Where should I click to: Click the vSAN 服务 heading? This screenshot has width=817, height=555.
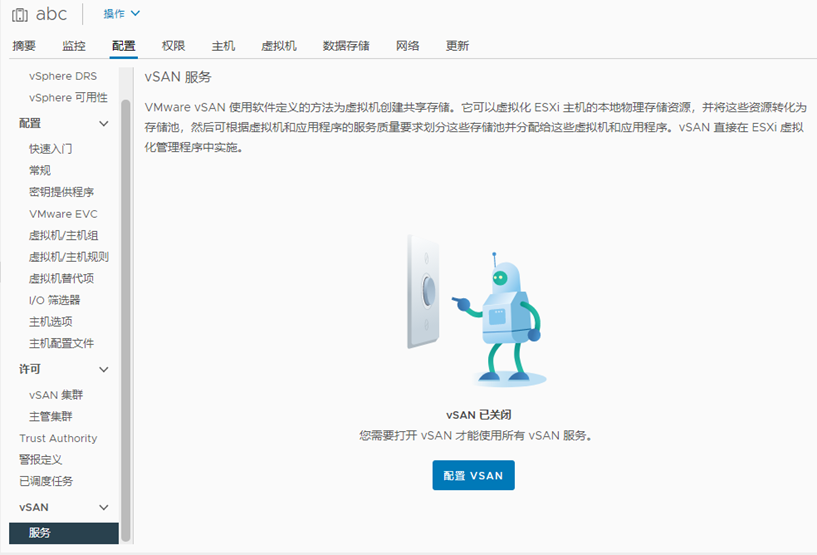point(178,77)
